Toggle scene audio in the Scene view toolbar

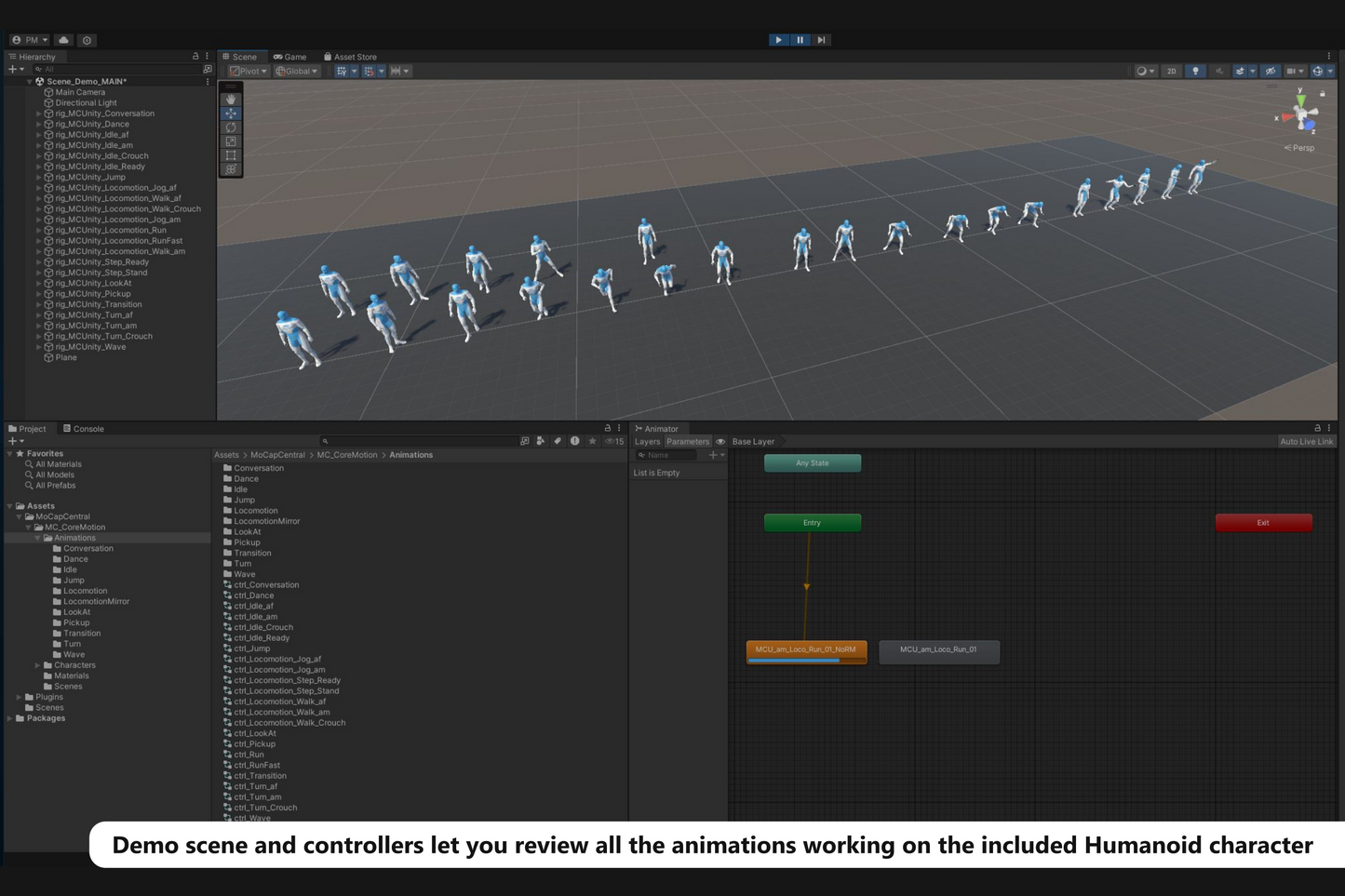tap(1217, 71)
